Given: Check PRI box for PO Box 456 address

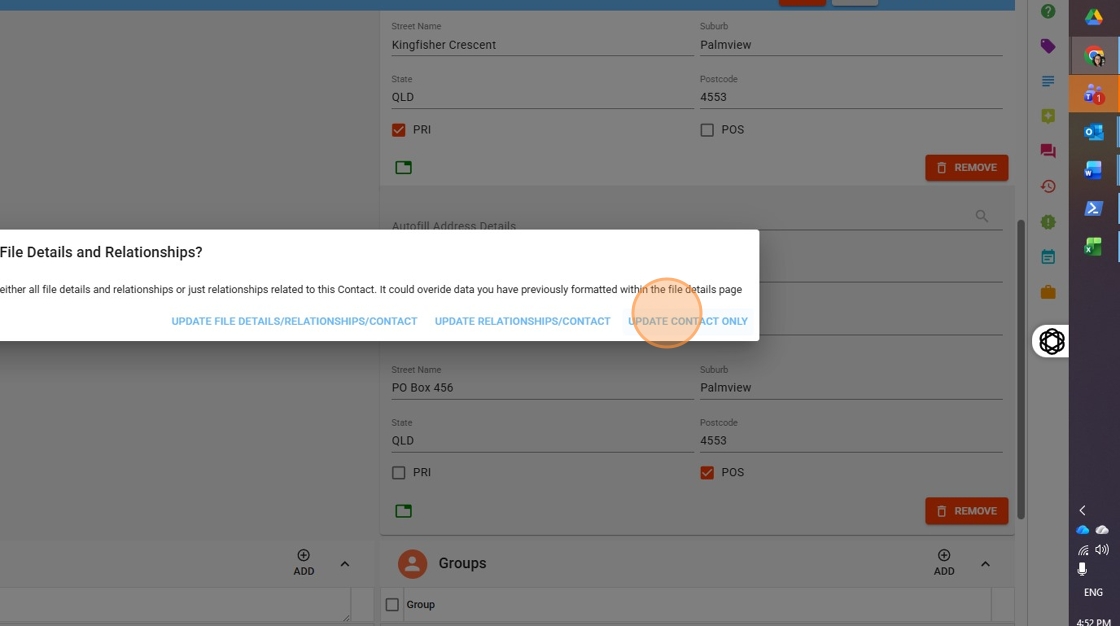Looking at the screenshot, I should point(399,473).
